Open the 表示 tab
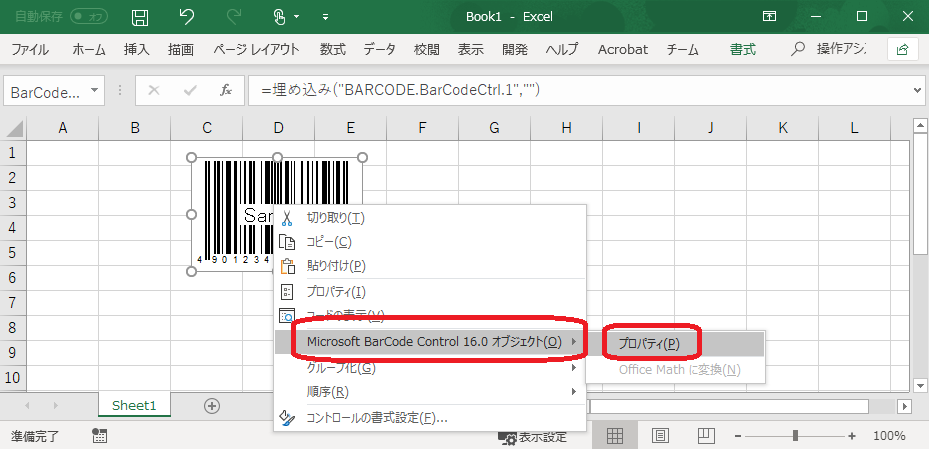The image size is (929, 449). point(470,50)
